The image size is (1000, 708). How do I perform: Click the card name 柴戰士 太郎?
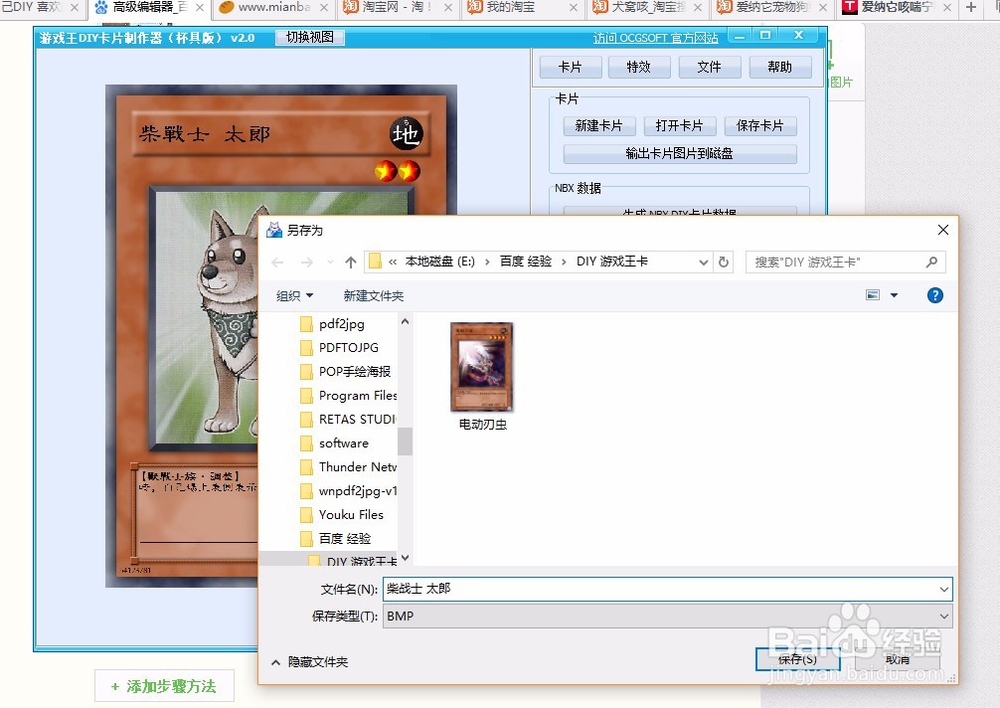pyautogui.click(x=205, y=134)
